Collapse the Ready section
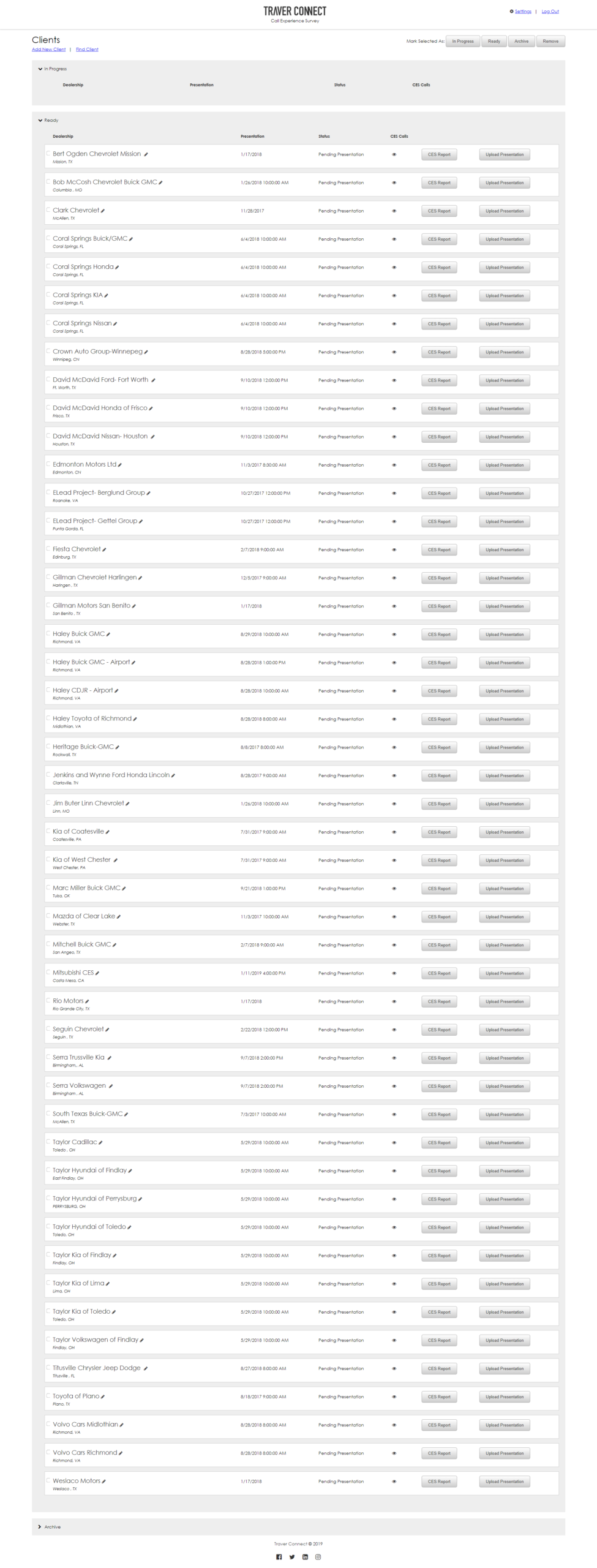 40,120
